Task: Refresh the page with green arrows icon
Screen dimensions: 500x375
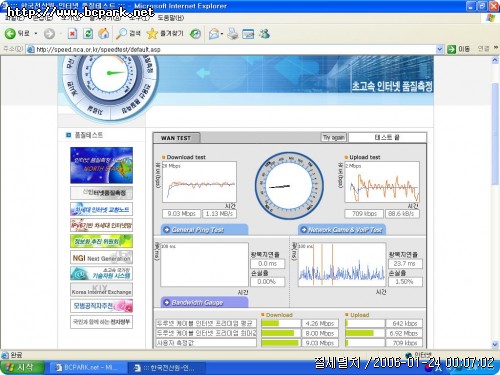Action: 88,34
